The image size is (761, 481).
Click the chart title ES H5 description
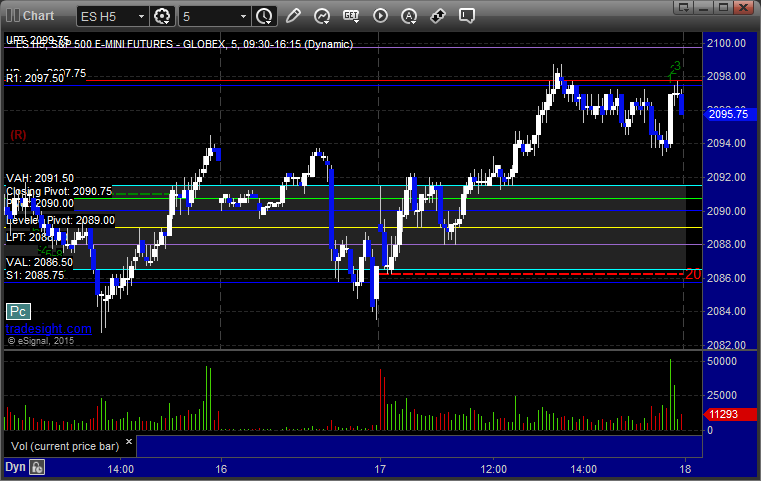(x=184, y=44)
